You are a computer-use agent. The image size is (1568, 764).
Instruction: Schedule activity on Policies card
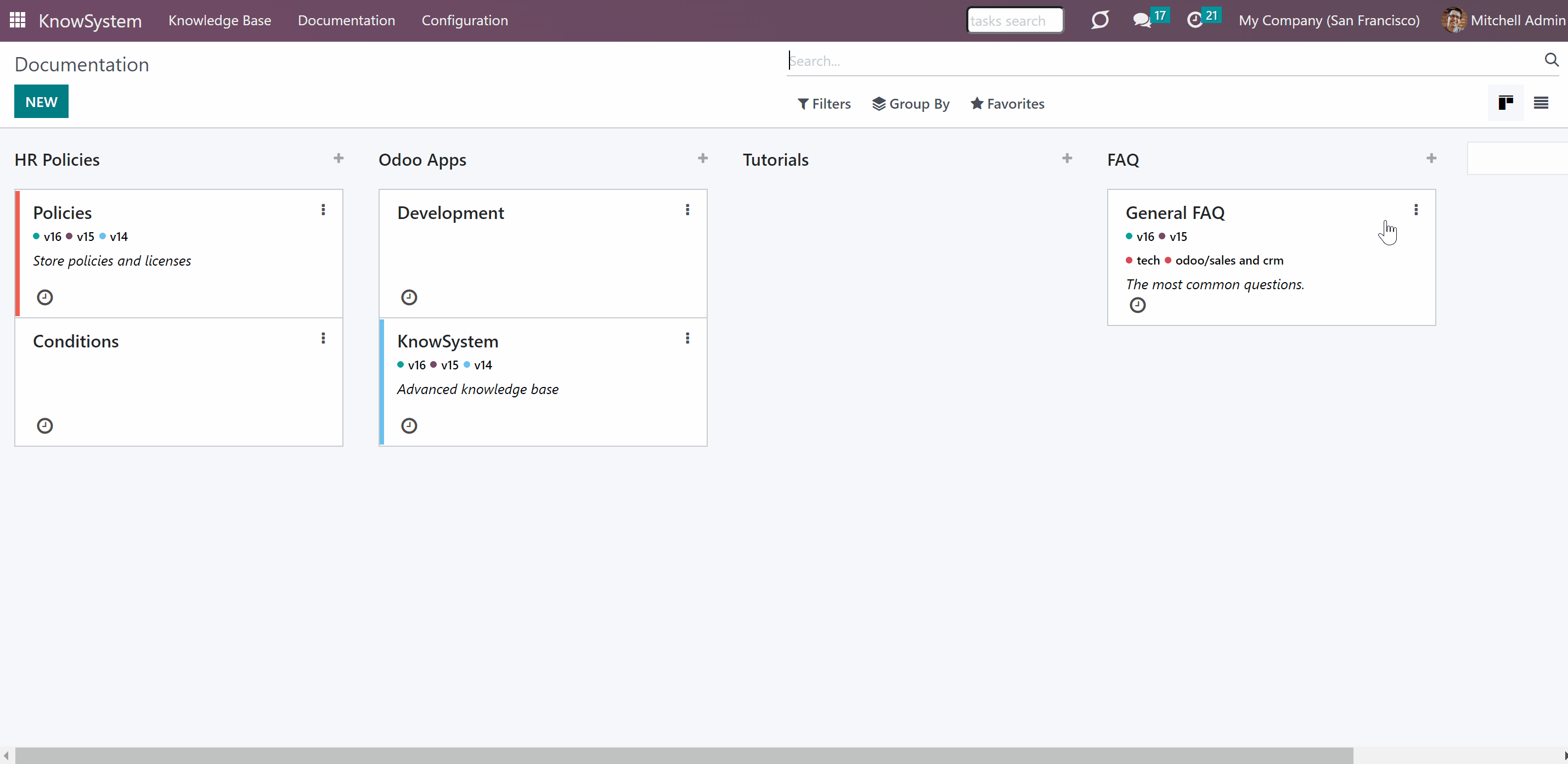point(45,297)
